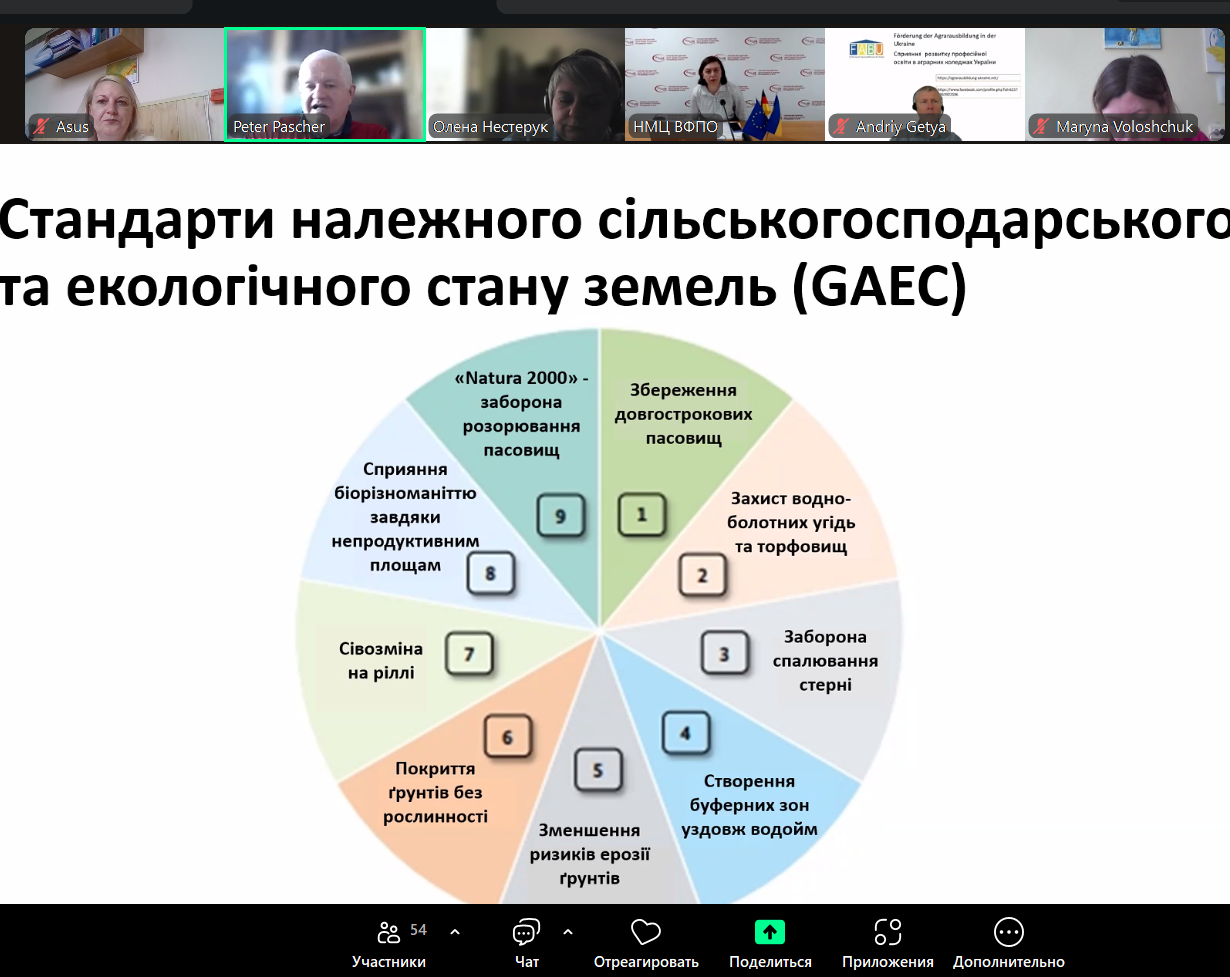Click the number 8 badge in the pie chart
This screenshot has width=1230, height=977.
pos(490,575)
